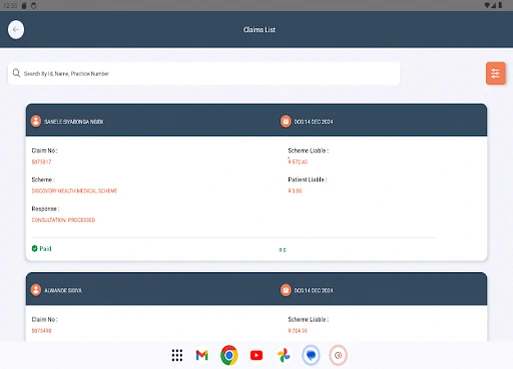Click the search magnifier icon
Viewport: 513px width, 369px height.
16,73
